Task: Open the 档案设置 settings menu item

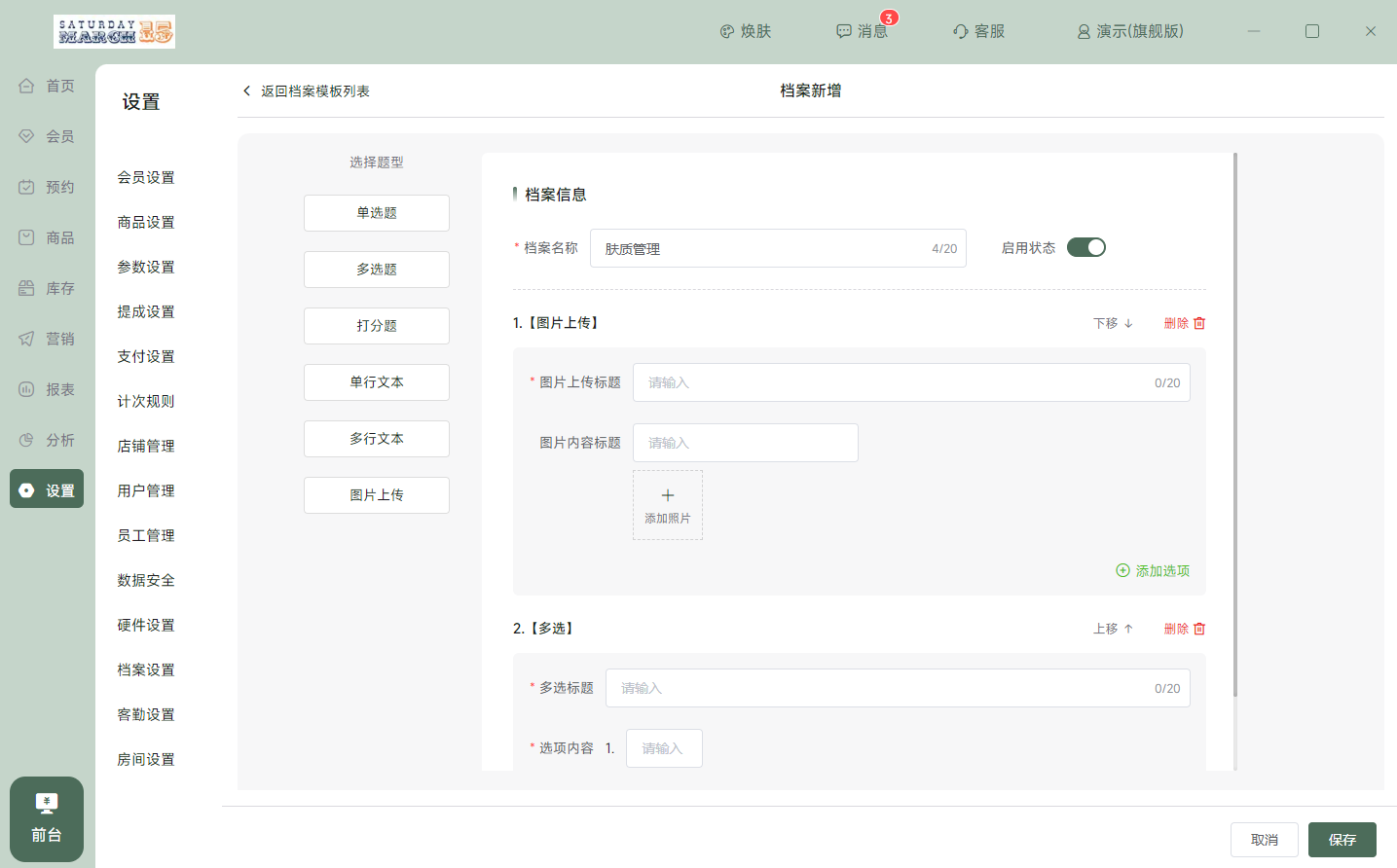Action: coord(146,669)
